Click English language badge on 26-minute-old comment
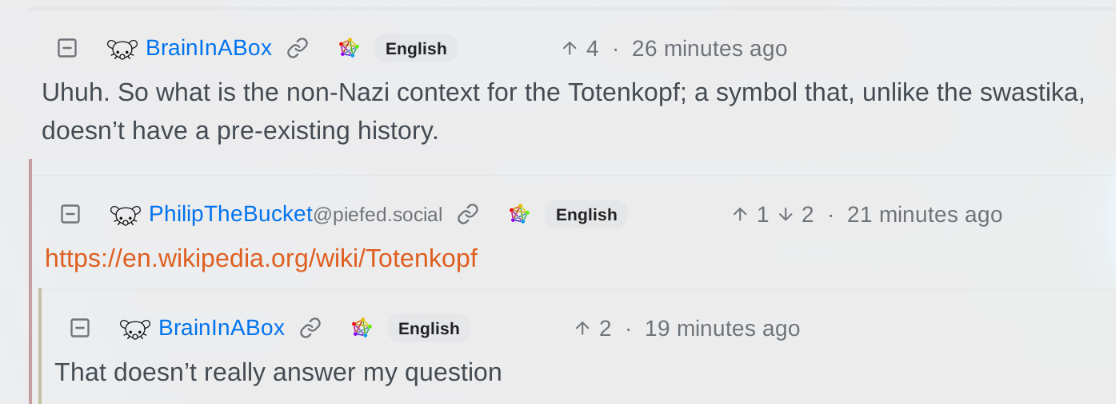 click(416, 48)
